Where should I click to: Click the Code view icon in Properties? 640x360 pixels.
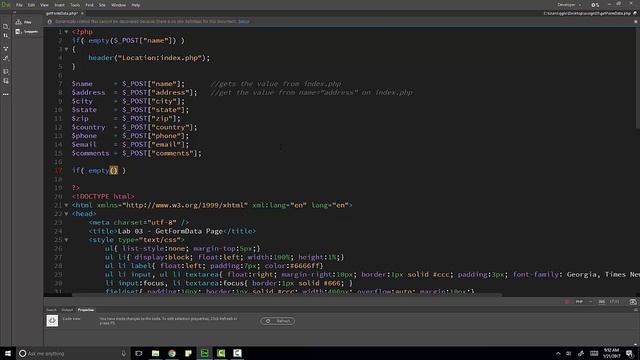pos(52,320)
